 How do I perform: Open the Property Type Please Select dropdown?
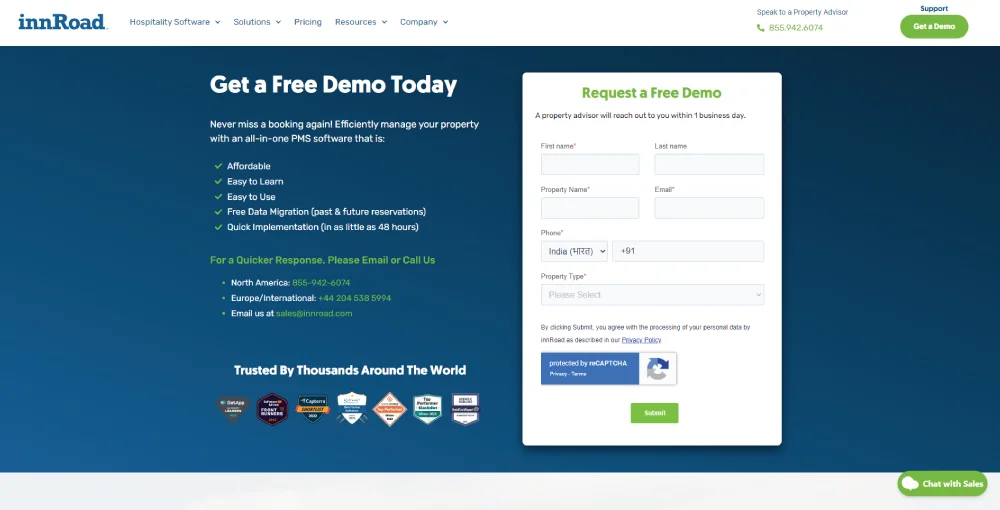click(652, 295)
